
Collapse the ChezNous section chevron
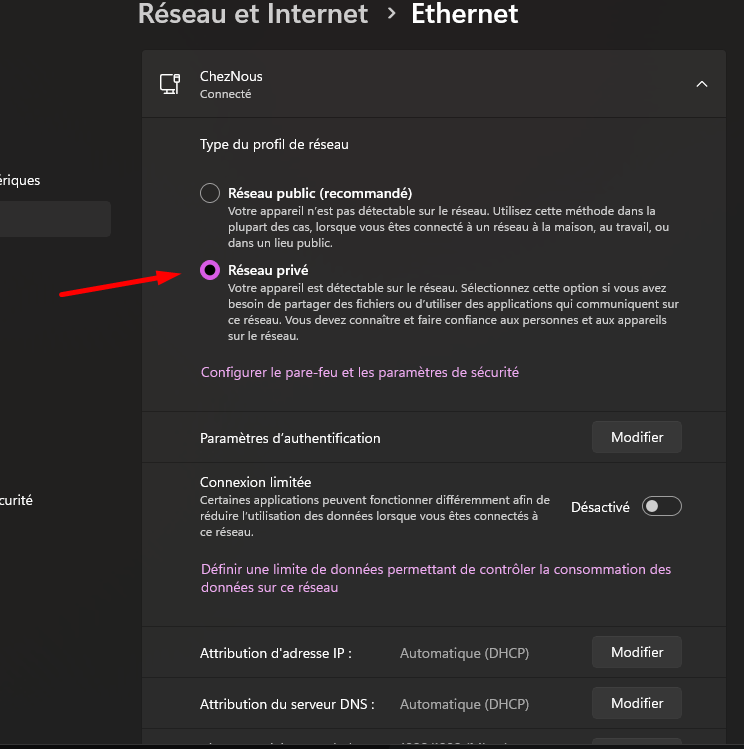click(701, 84)
